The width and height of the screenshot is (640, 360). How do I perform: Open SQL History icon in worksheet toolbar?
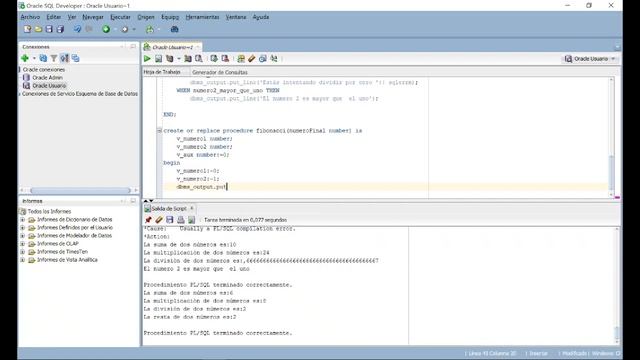263,59
